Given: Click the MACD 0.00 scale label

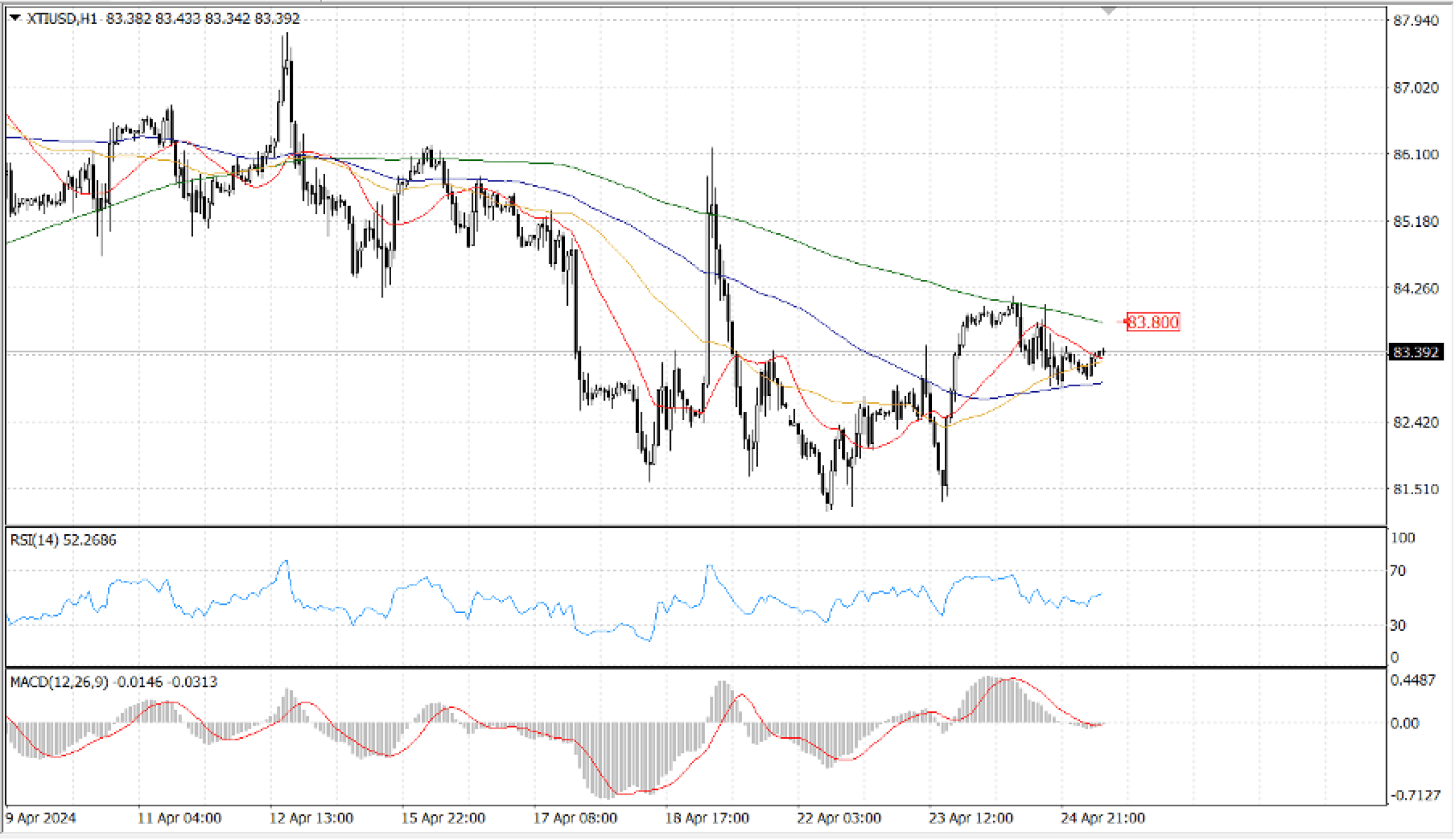Looking at the screenshot, I should [x=1404, y=723].
